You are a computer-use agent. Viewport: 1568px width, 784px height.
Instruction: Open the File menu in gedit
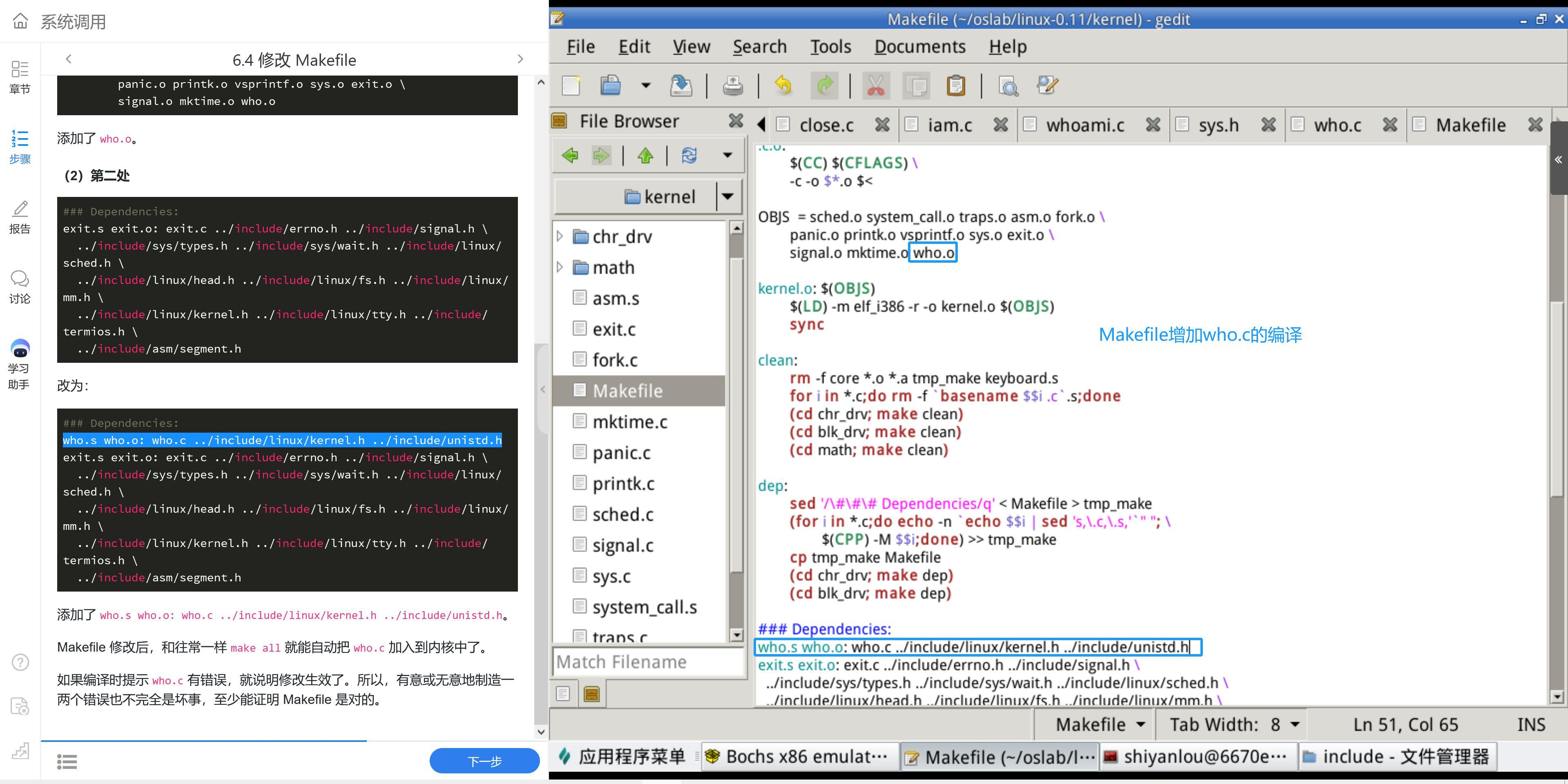pos(581,46)
